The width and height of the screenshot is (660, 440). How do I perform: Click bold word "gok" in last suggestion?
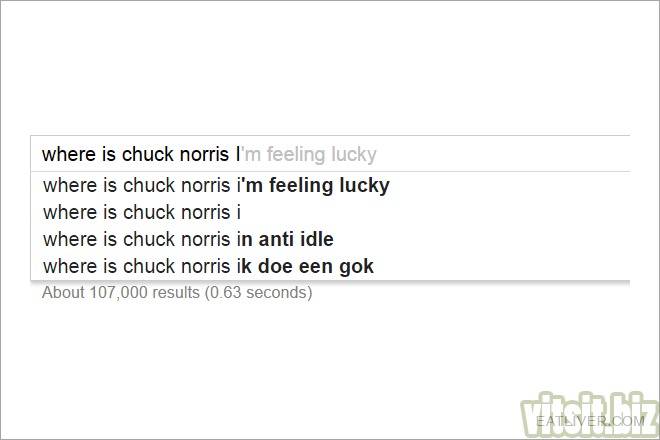pyautogui.click(x=357, y=267)
